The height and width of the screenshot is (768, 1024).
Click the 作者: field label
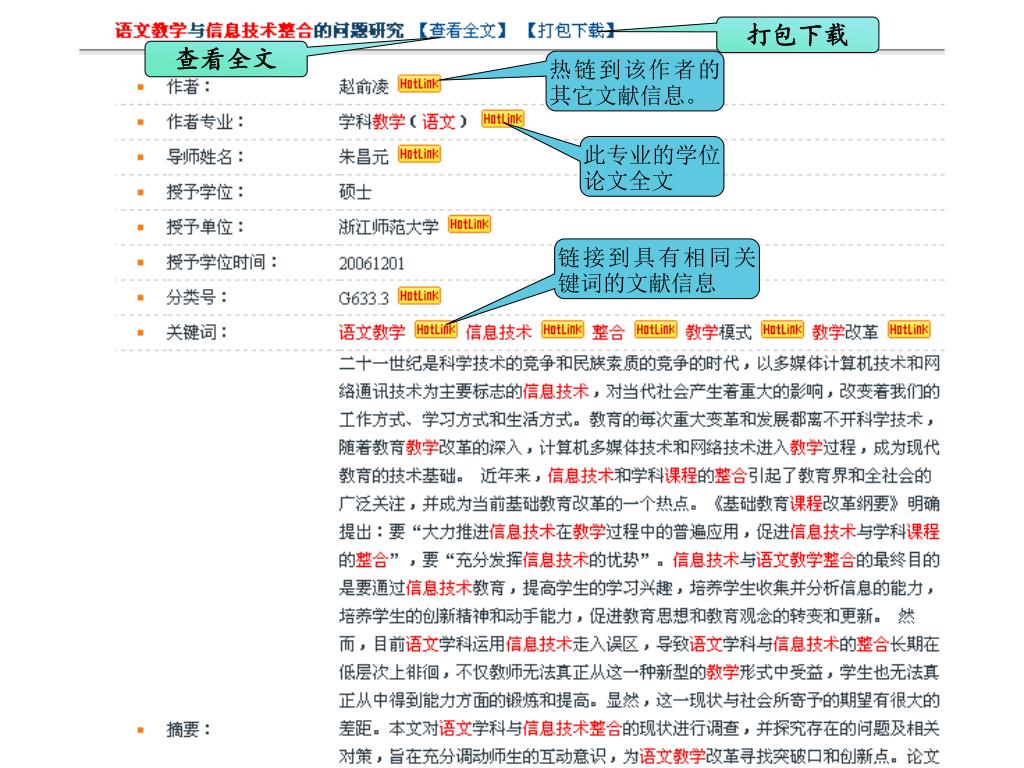(189, 86)
